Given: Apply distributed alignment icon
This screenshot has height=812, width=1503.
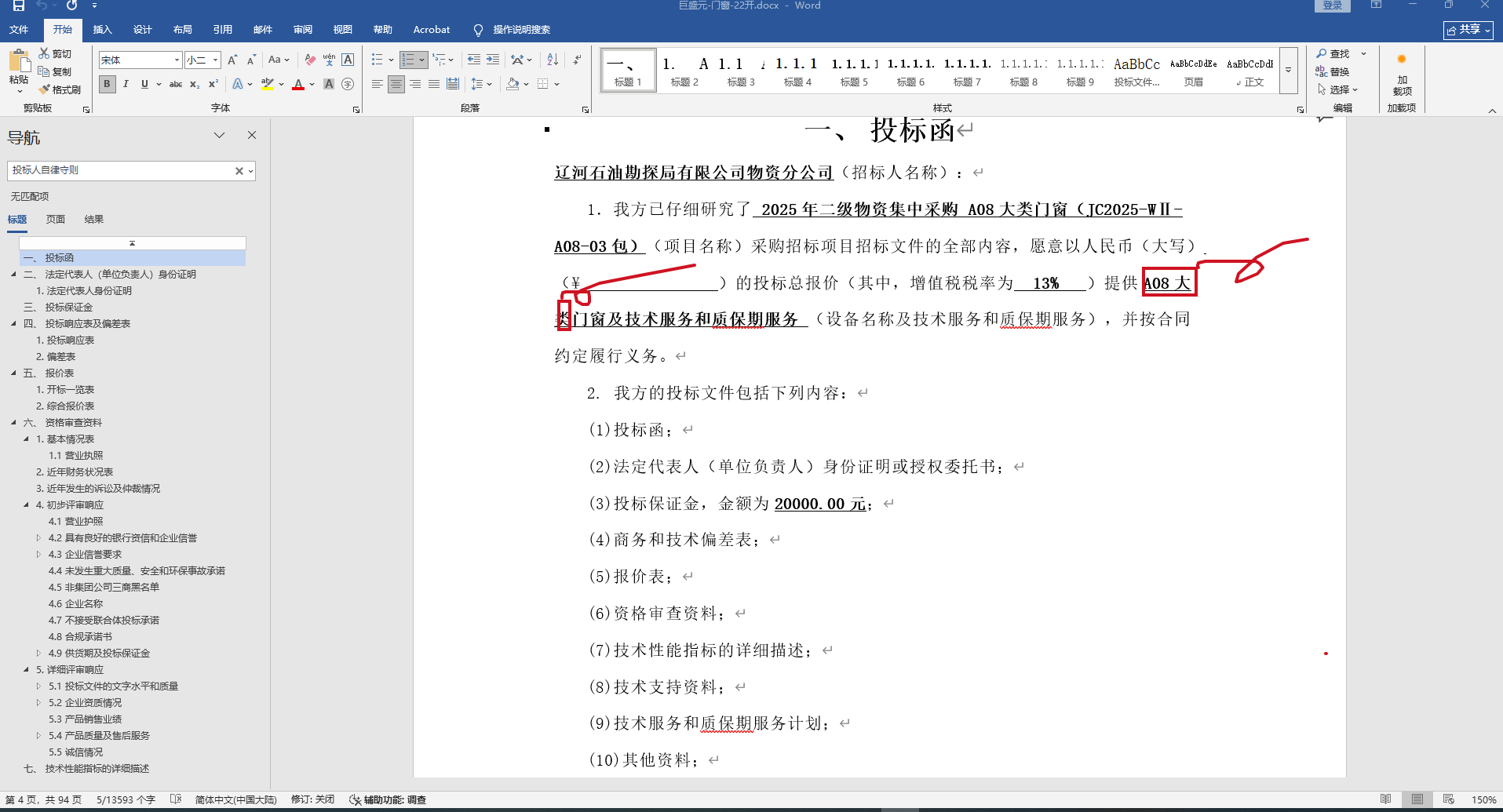Looking at the screenshot, I should tap(453, 84).
